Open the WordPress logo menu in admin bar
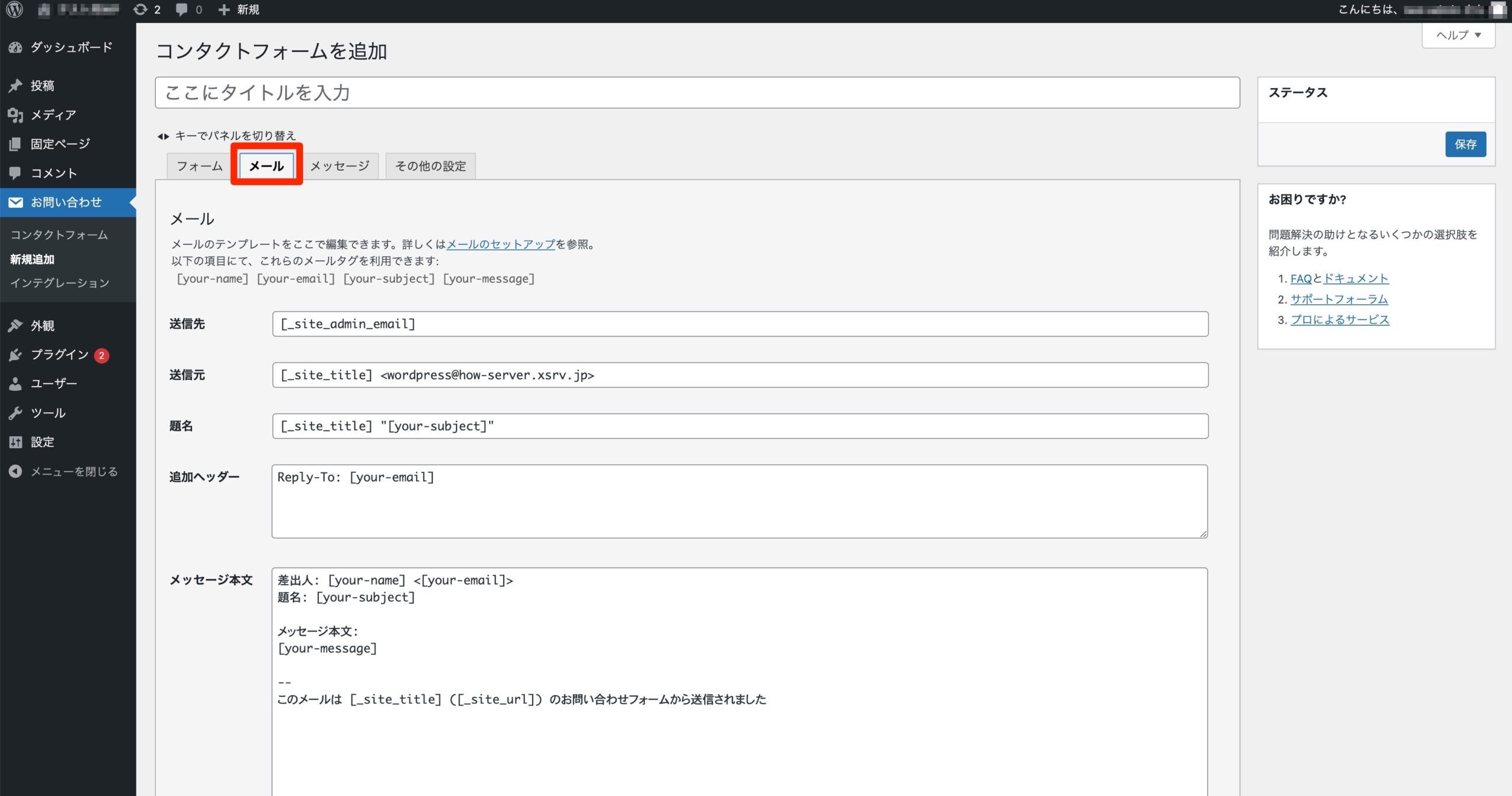 [14, 9]
